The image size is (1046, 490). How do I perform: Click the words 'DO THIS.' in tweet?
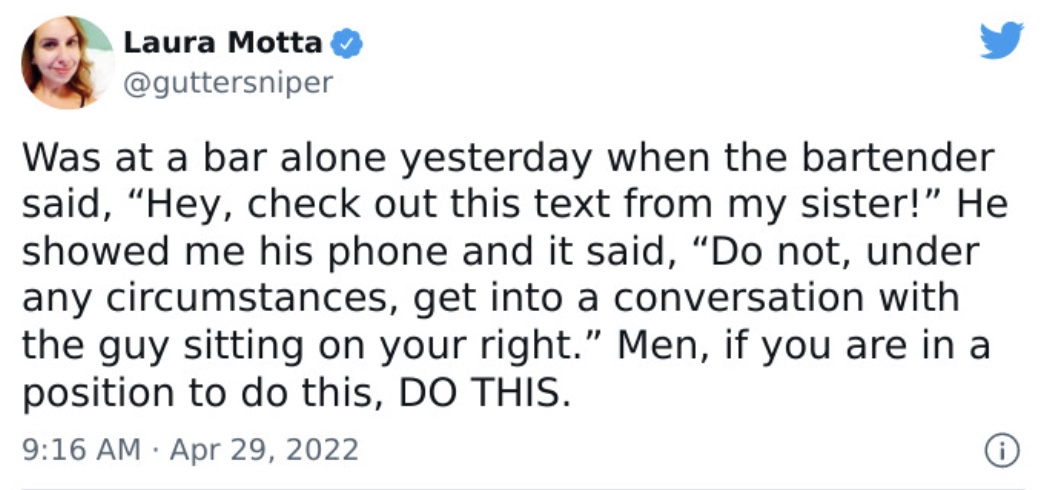click(485, 395)
